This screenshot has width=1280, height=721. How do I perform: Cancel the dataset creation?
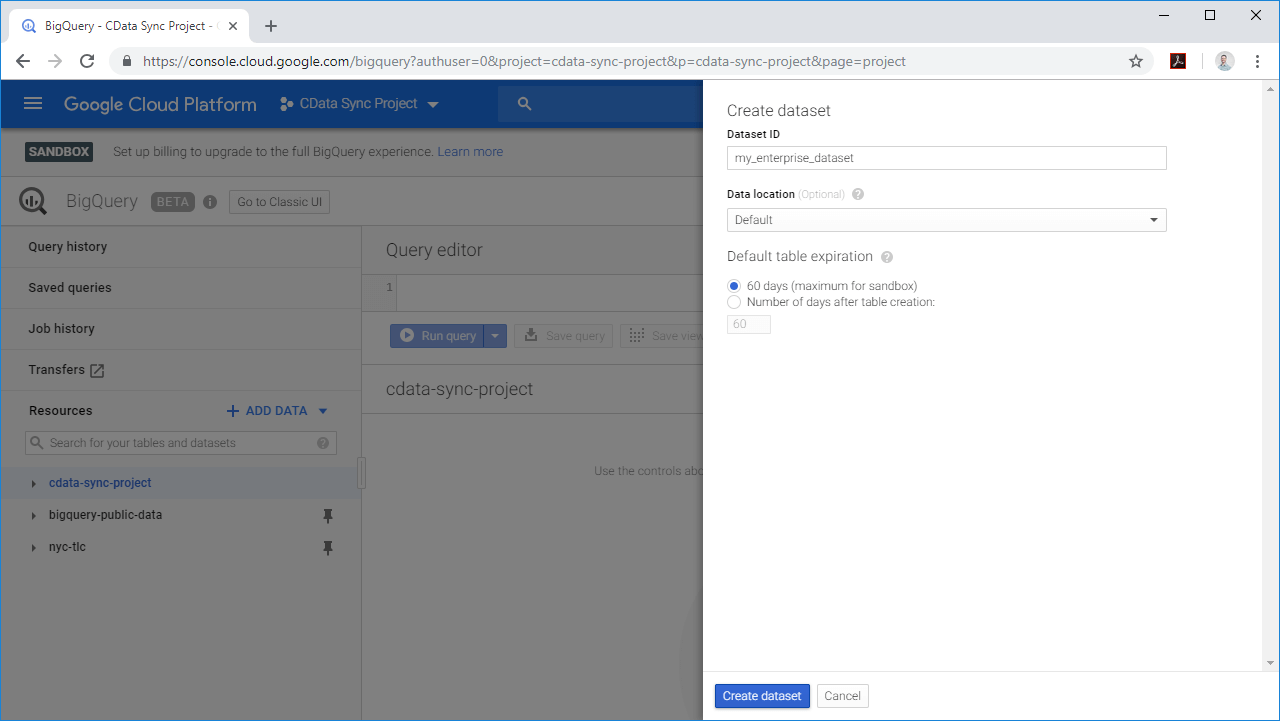[842, 696]
